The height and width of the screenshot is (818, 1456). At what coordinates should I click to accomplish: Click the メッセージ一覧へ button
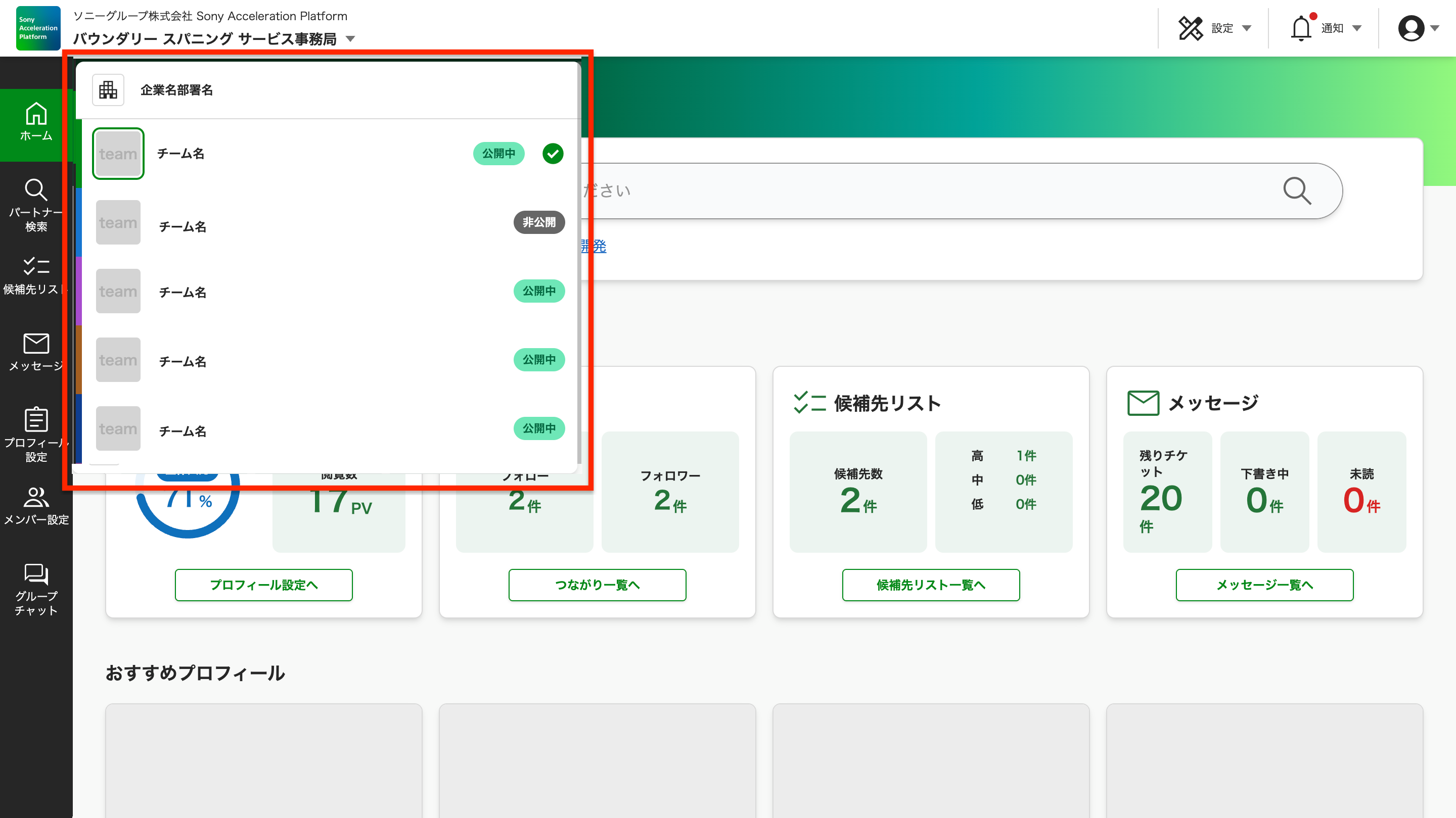[x=1264, y=585]
